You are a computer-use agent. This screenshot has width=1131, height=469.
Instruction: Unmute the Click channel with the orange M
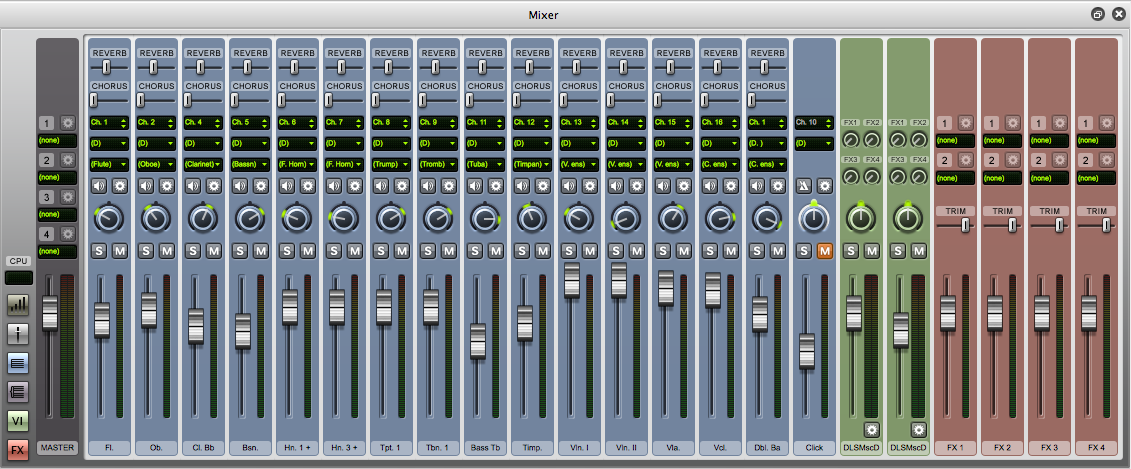824,250
